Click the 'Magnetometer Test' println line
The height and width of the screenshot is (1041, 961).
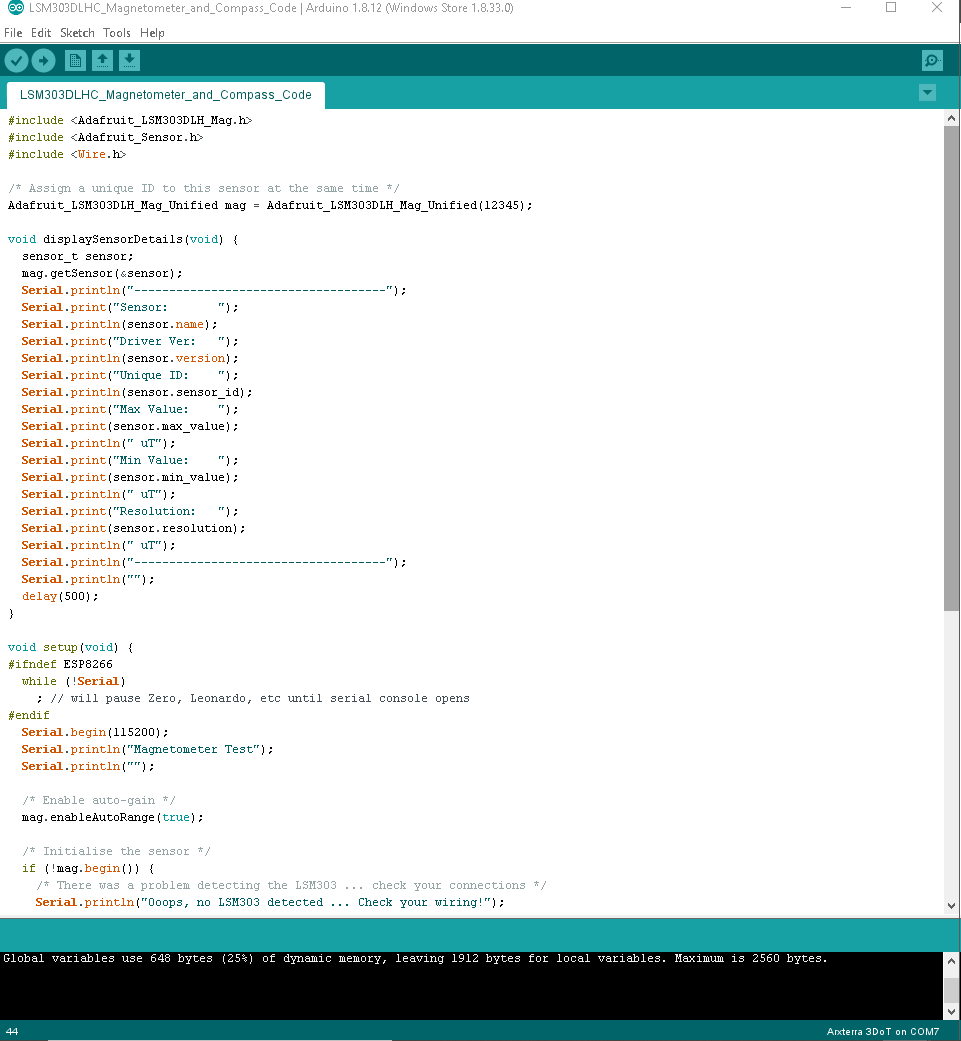click(147, 749)
